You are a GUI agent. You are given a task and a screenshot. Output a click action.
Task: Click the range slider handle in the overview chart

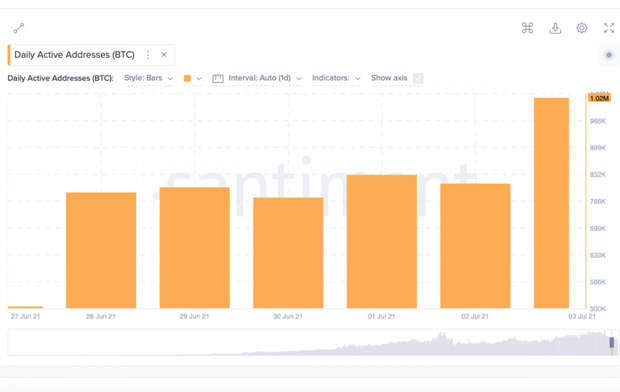click(x=612, y=343)
